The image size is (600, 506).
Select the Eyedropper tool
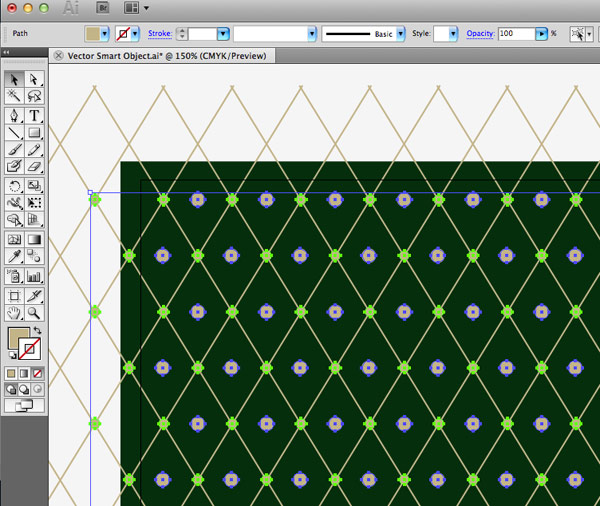pos(15,256)
